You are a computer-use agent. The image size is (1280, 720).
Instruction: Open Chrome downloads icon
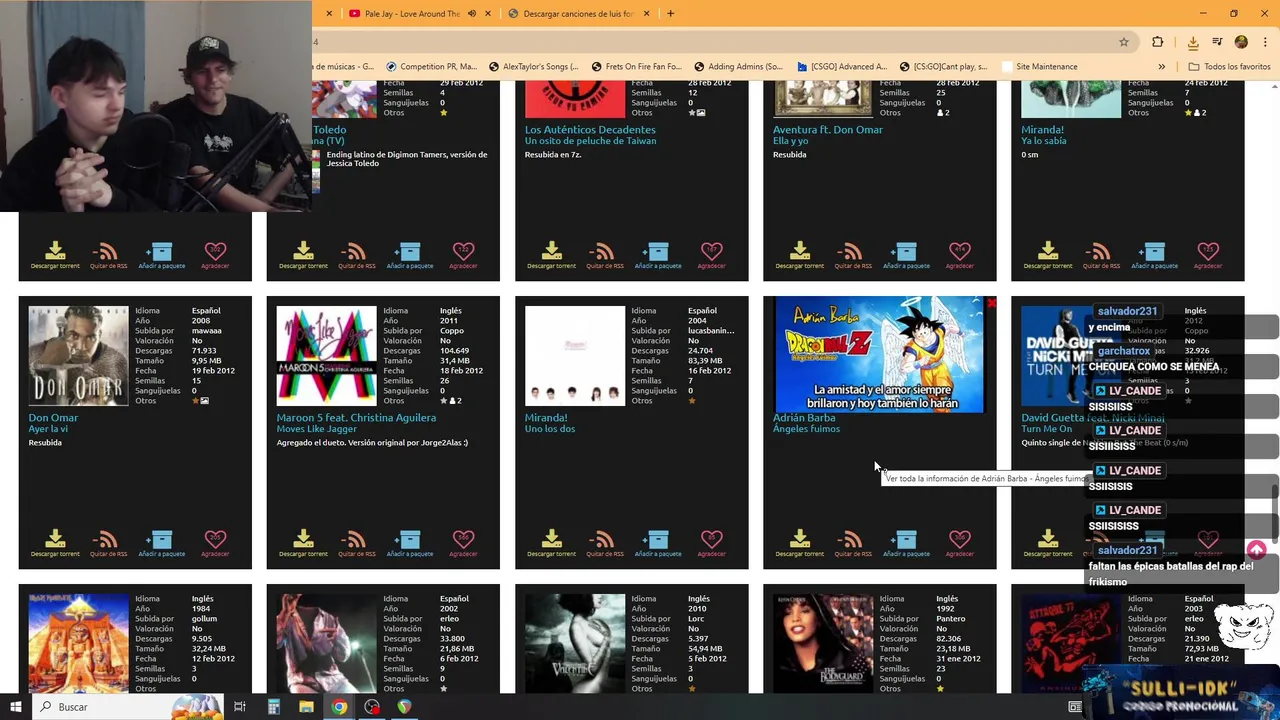point(1193,42)
